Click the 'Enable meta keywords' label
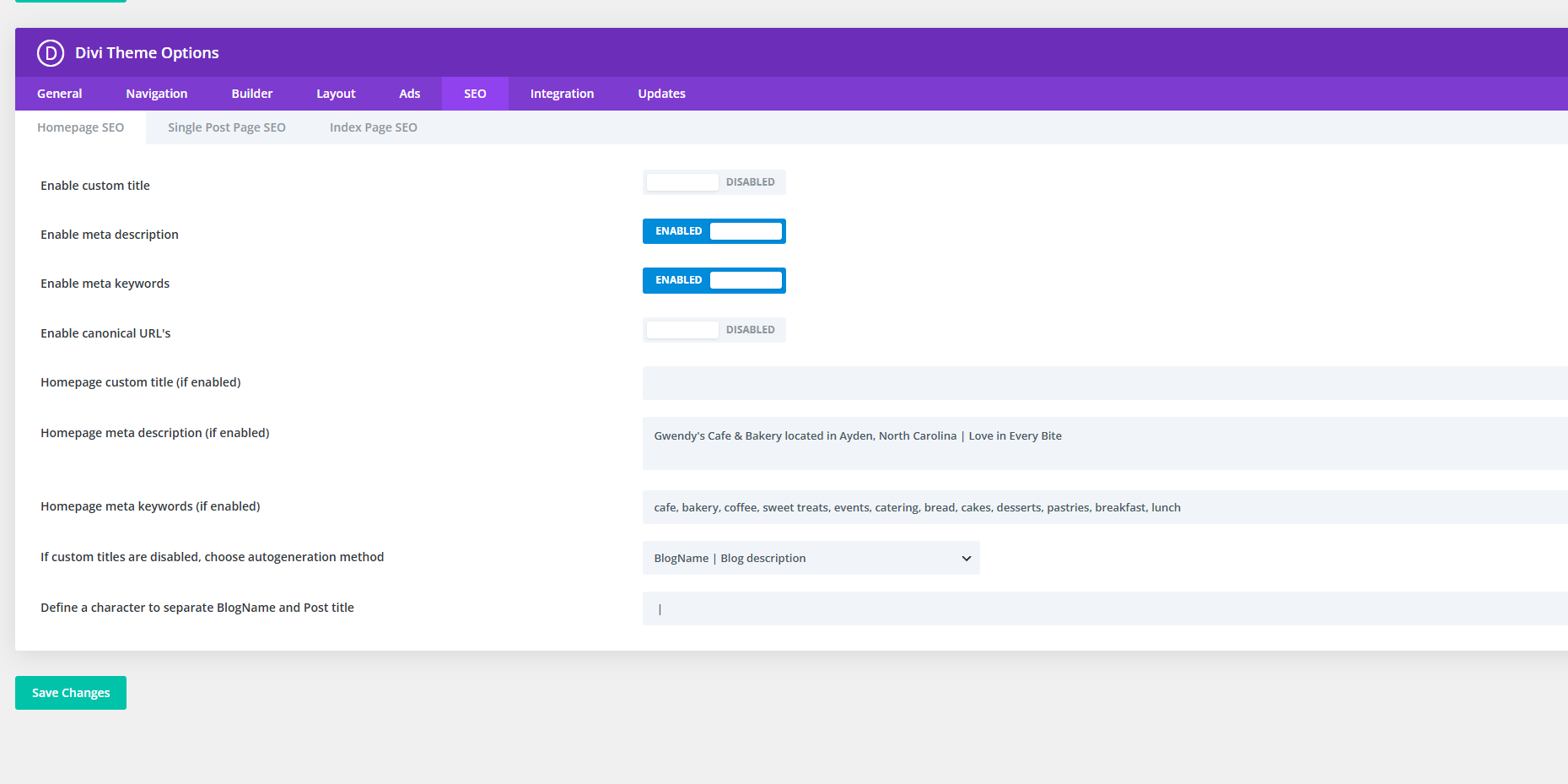Screen dimensions: 1568x784 (x=105, y=284)
